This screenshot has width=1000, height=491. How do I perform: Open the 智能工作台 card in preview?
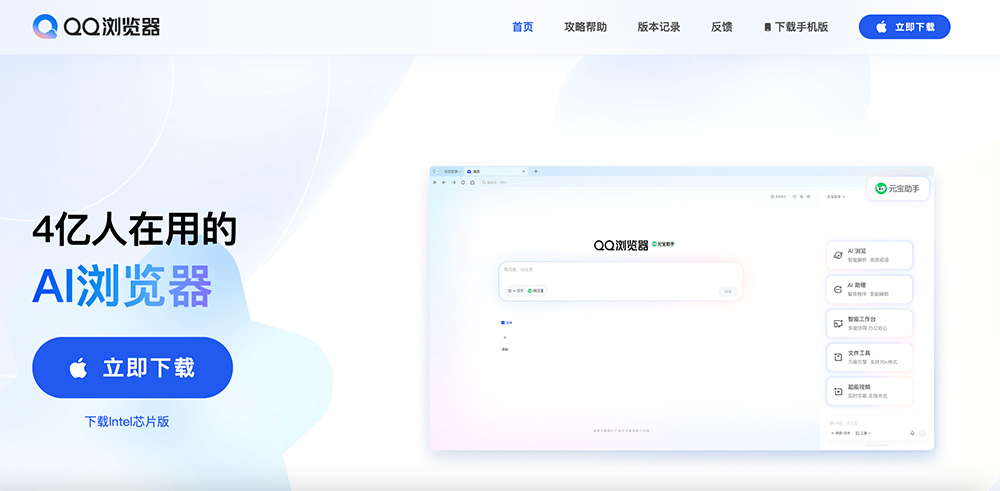[869, 323]
